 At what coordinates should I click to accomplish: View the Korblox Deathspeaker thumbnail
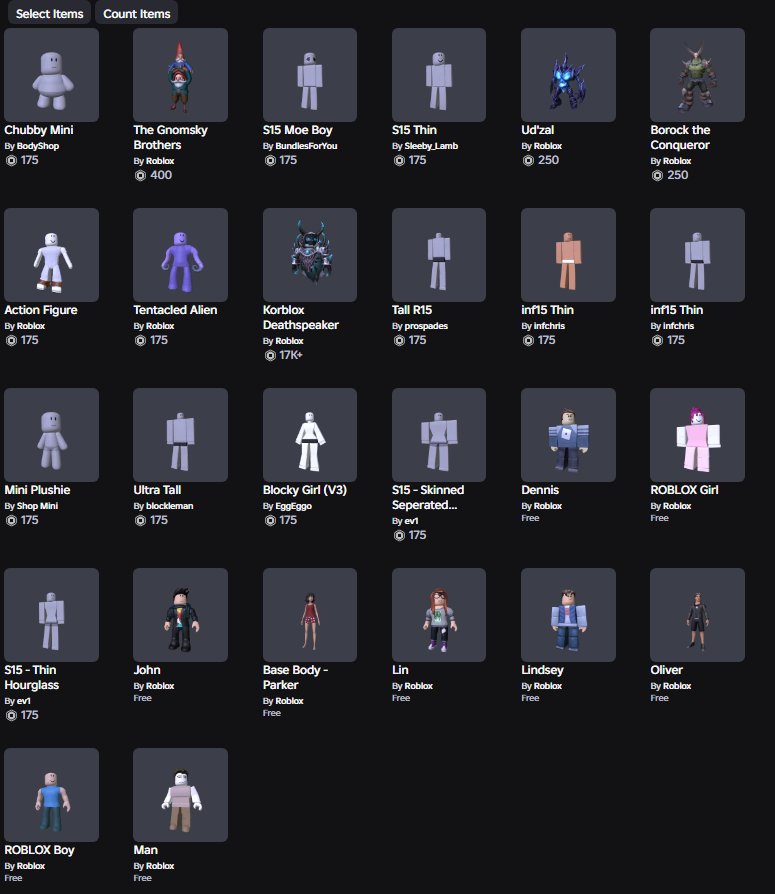310,255
